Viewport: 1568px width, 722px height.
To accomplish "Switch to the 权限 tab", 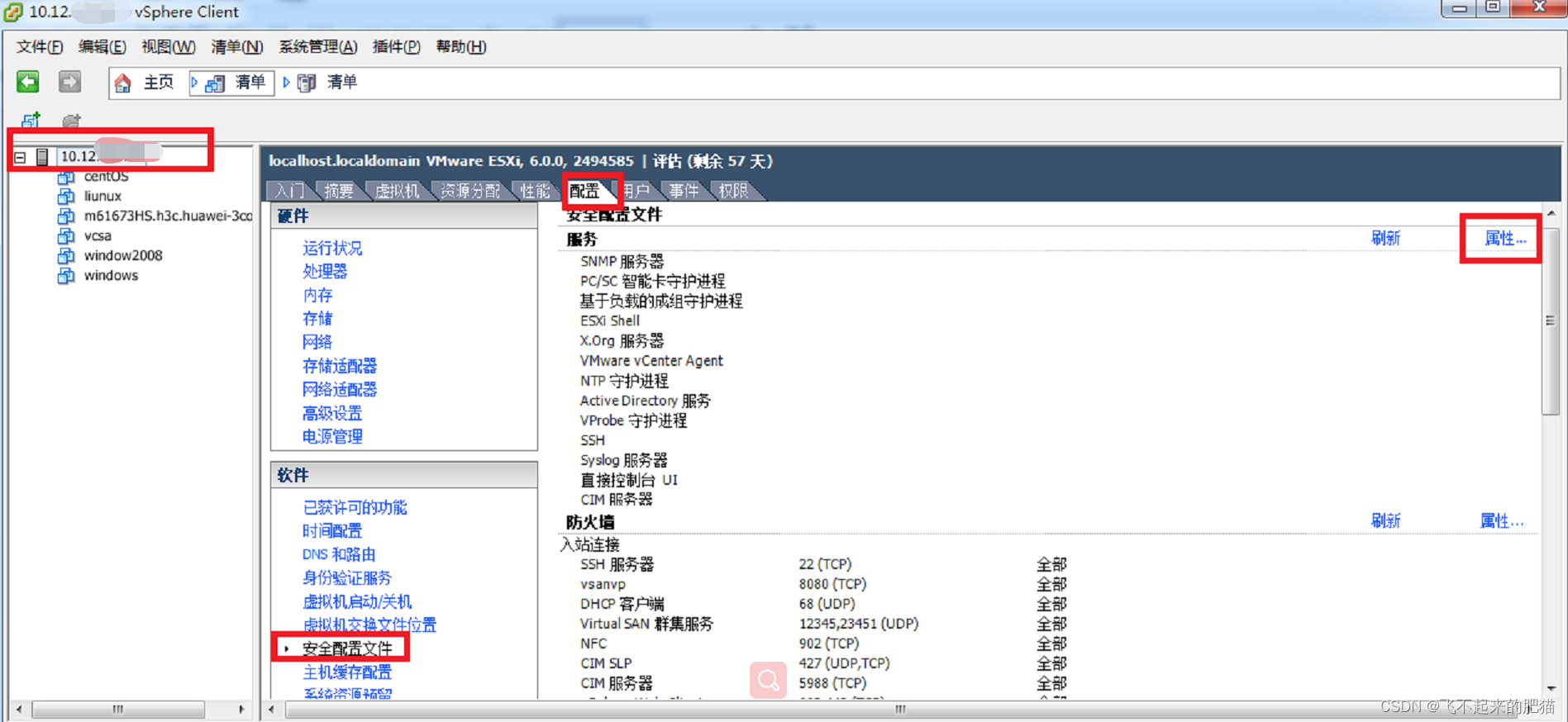I will coord(733,191).
